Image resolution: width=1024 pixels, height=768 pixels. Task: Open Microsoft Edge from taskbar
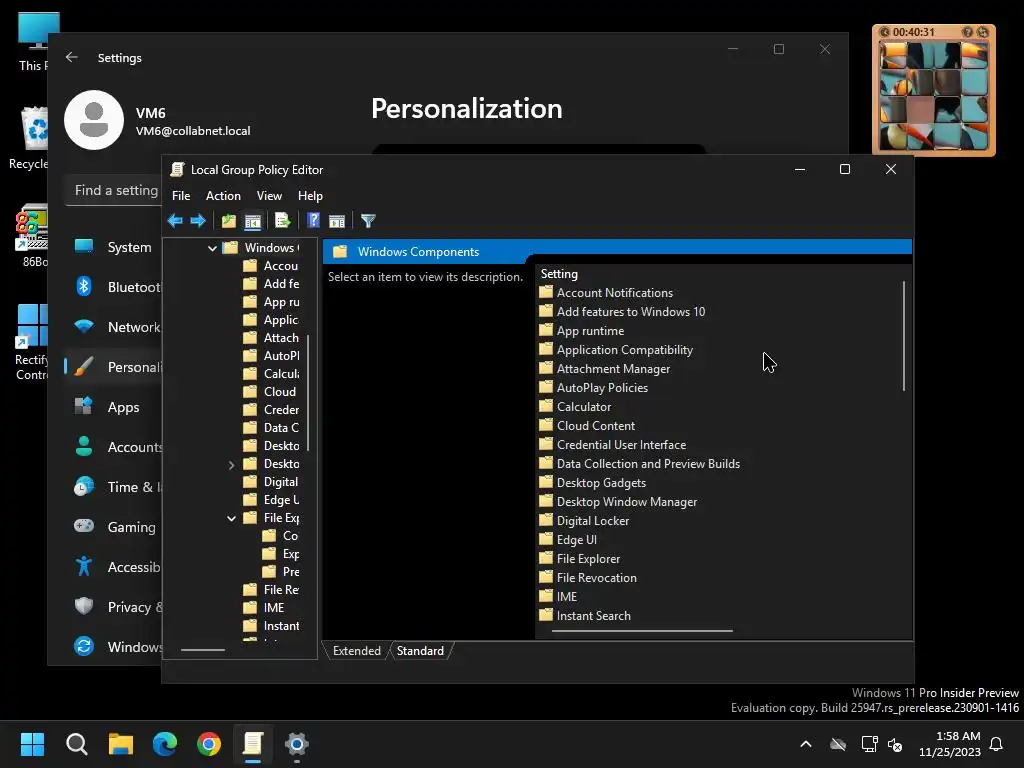click(165, 744)
